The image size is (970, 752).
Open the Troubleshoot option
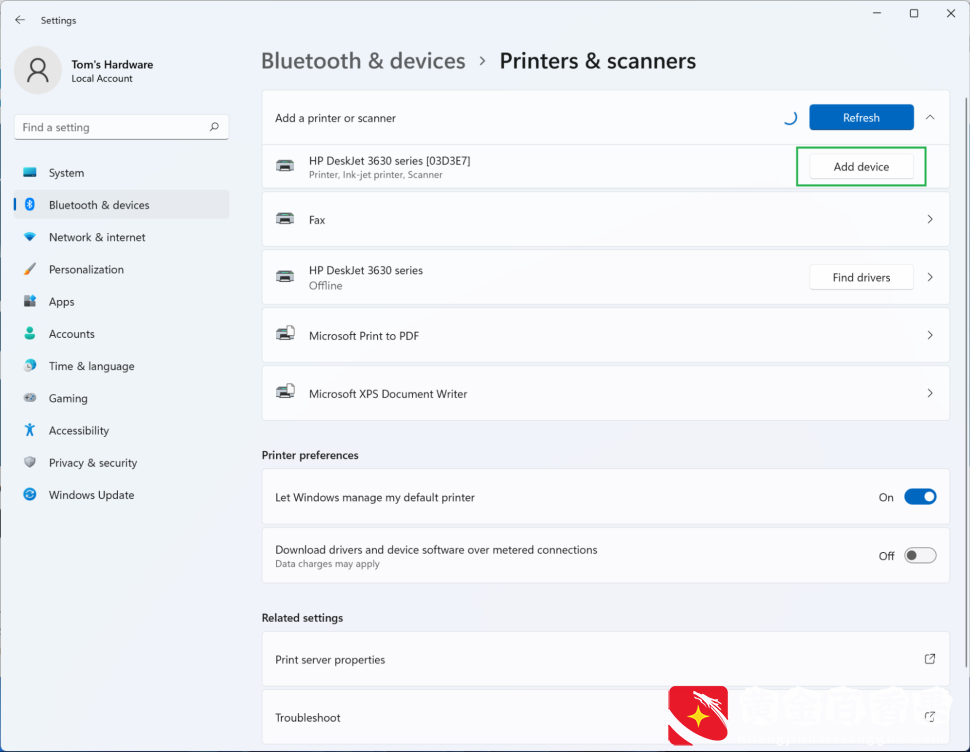tap(606, 717)
